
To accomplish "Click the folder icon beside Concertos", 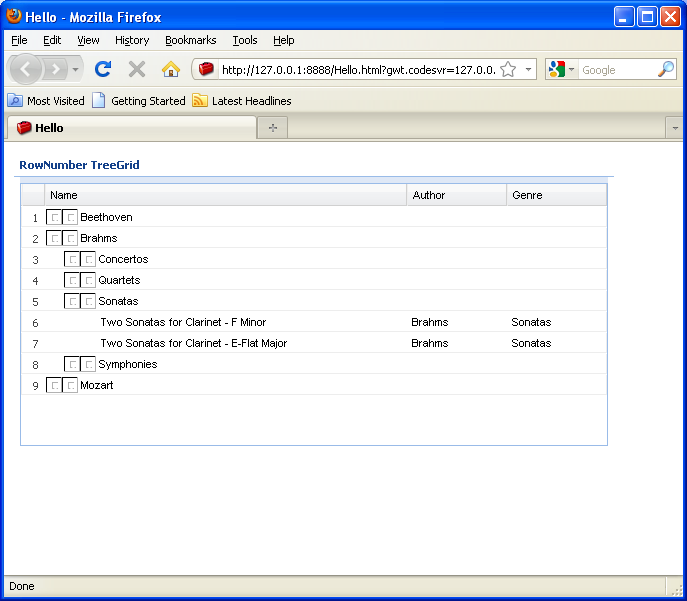I will (88, 259).
